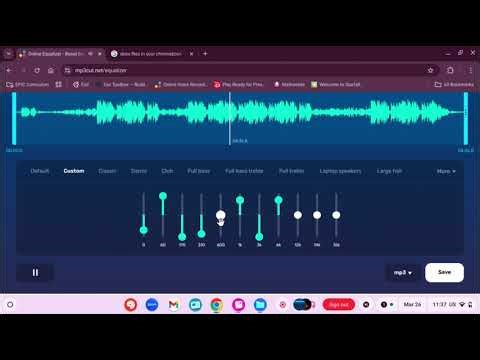Open the All Bookmarks folder
480x360 pixels.
pyautogui.click(x=454, y=85)
